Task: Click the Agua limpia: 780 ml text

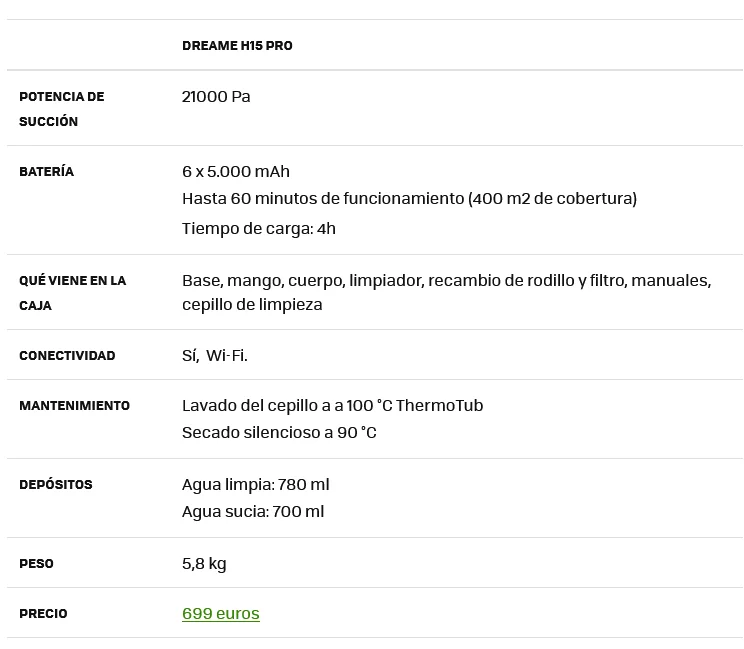Action: pyautogui.click(x=255, y=484)
